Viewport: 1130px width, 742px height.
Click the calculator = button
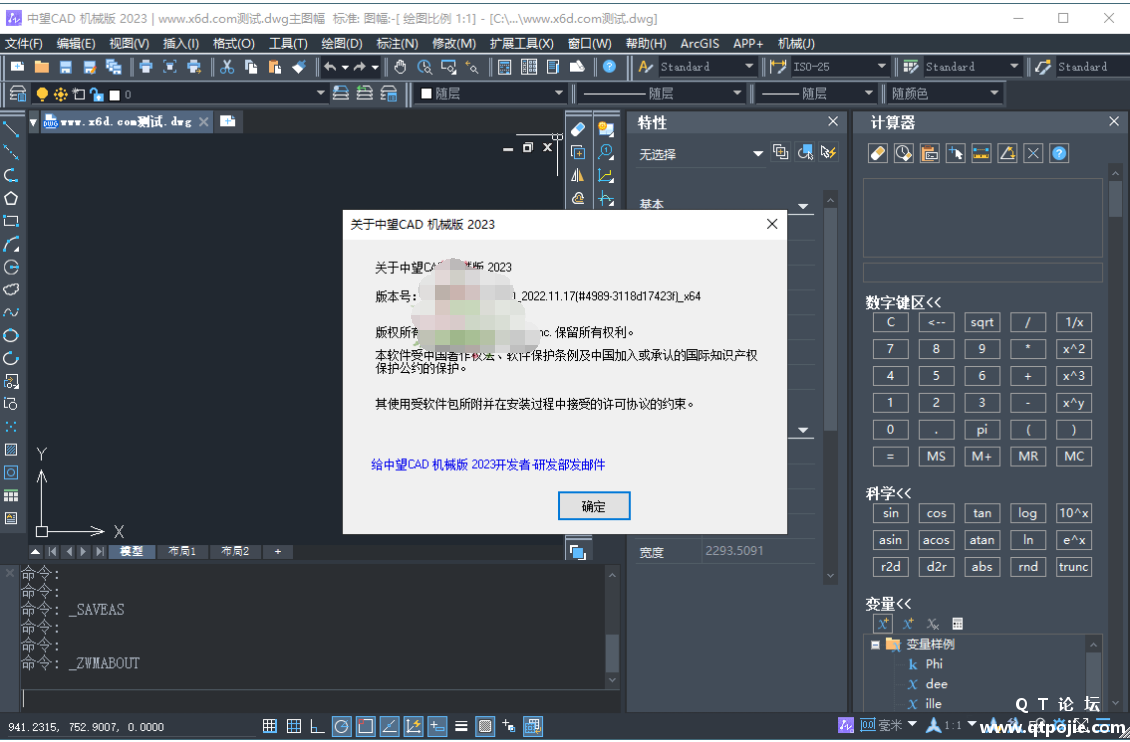click(890, 456)
